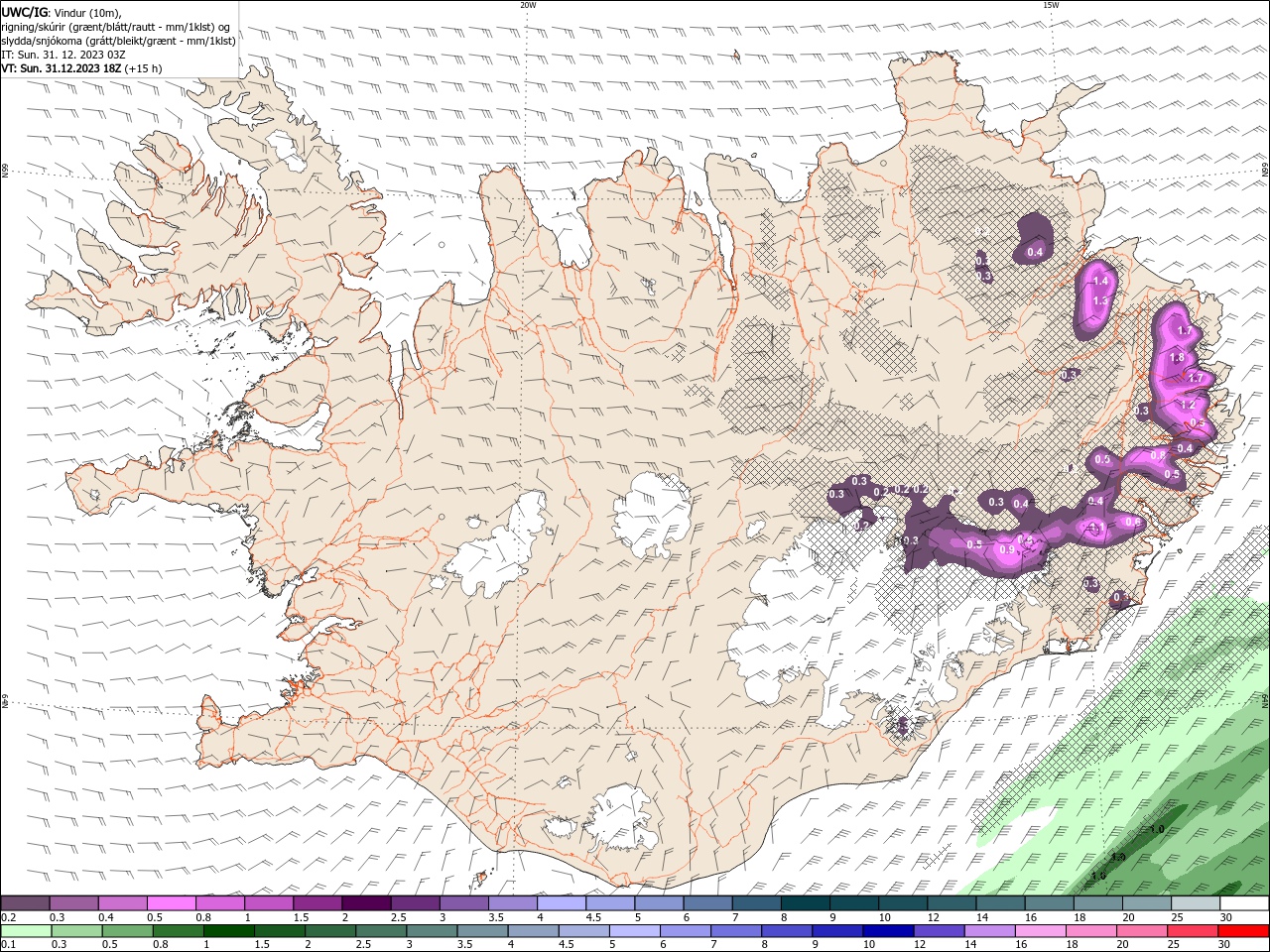Click the pale green 0.1 swatch in rain scale
The image size is (1270, 952).
point(26,931)
